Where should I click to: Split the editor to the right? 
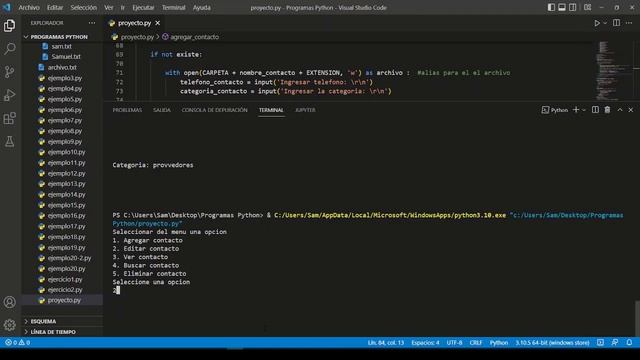pyautogui.click(x=616, y=23)
